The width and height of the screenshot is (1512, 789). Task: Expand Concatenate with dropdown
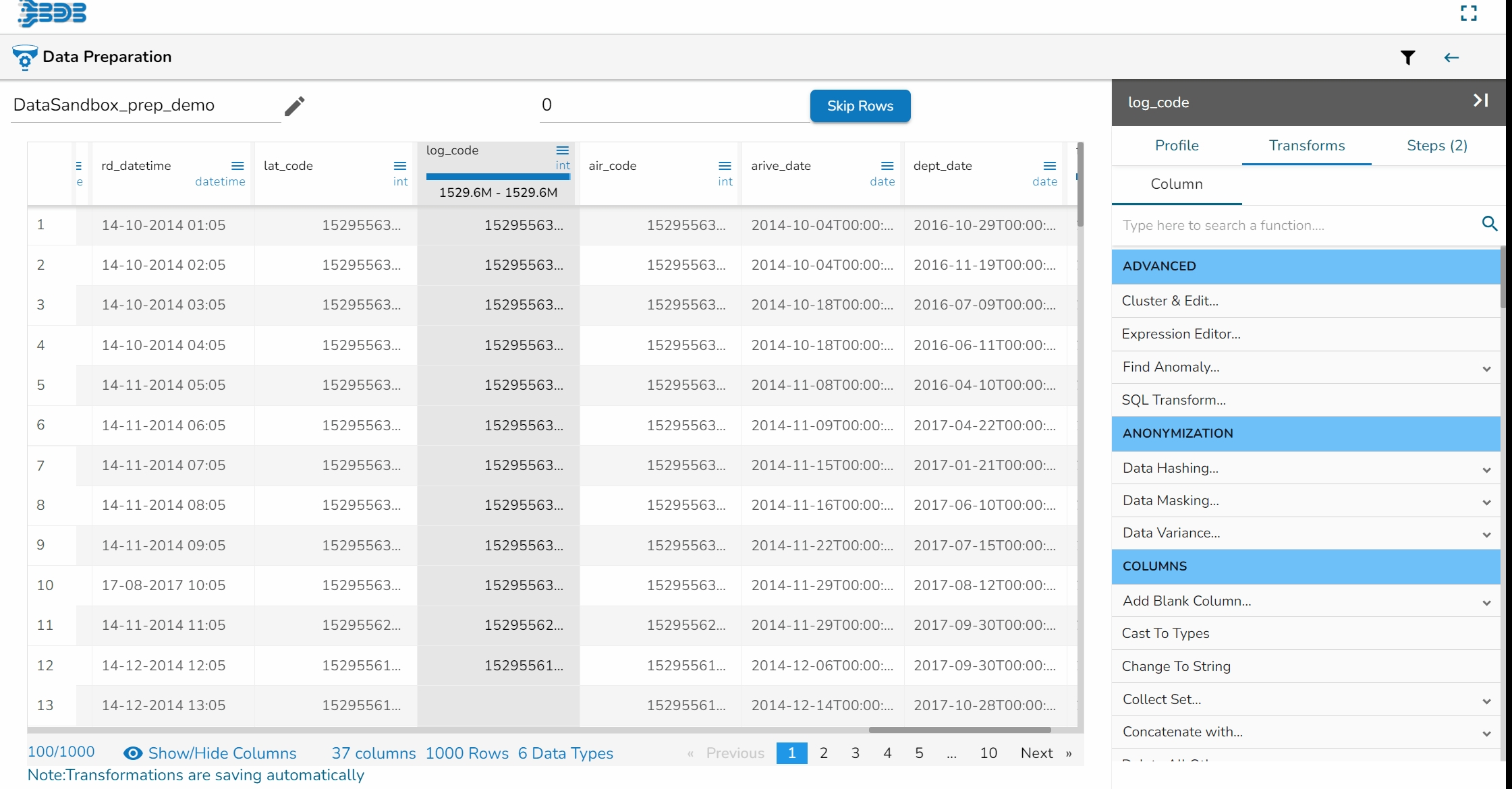click(x=1486, y=733)
